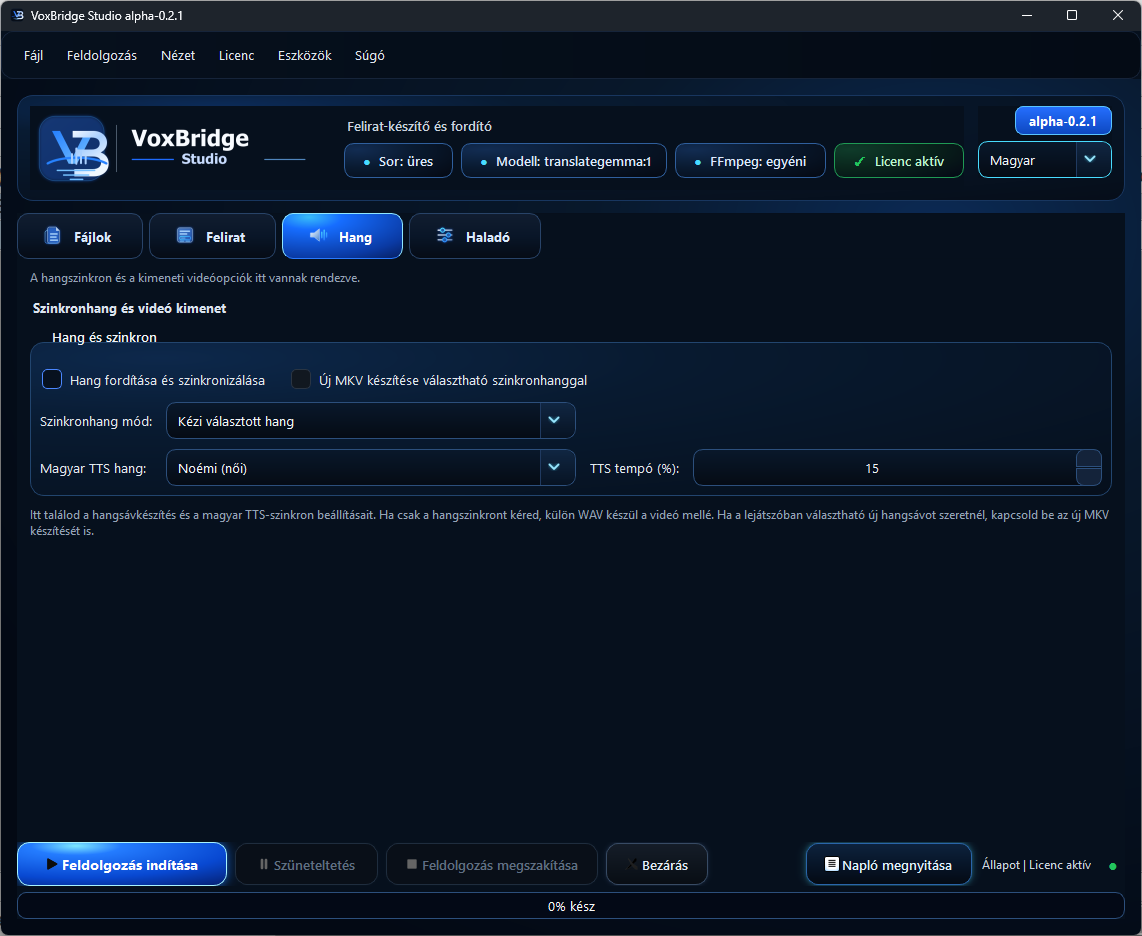Open the Súgó menu
This screenshot has height=936, width=1142.
click(x=369, y=55)
